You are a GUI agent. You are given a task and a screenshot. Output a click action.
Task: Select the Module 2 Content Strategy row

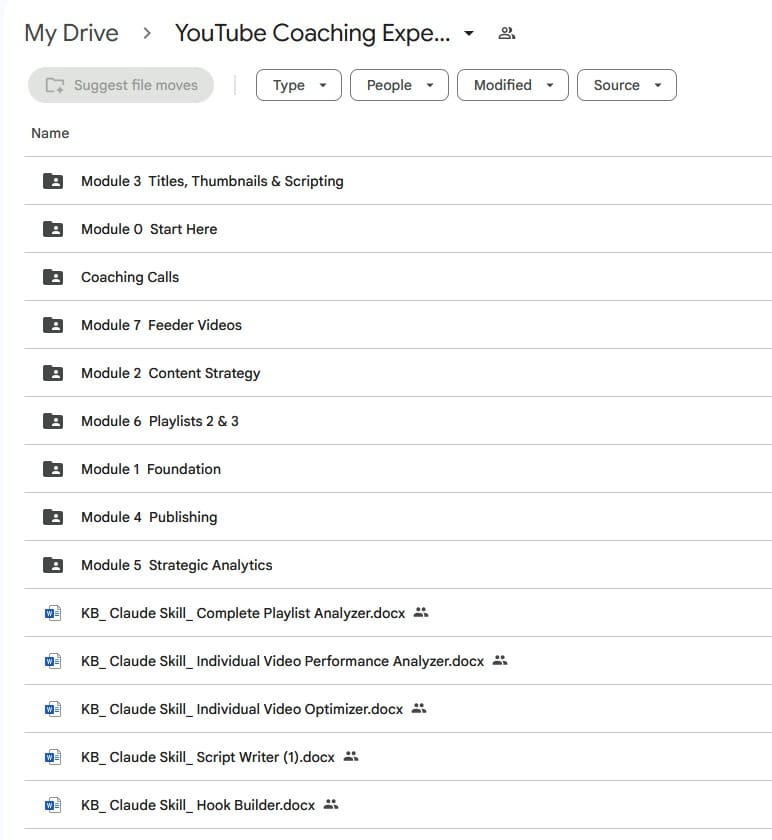(x=398, y=373)
